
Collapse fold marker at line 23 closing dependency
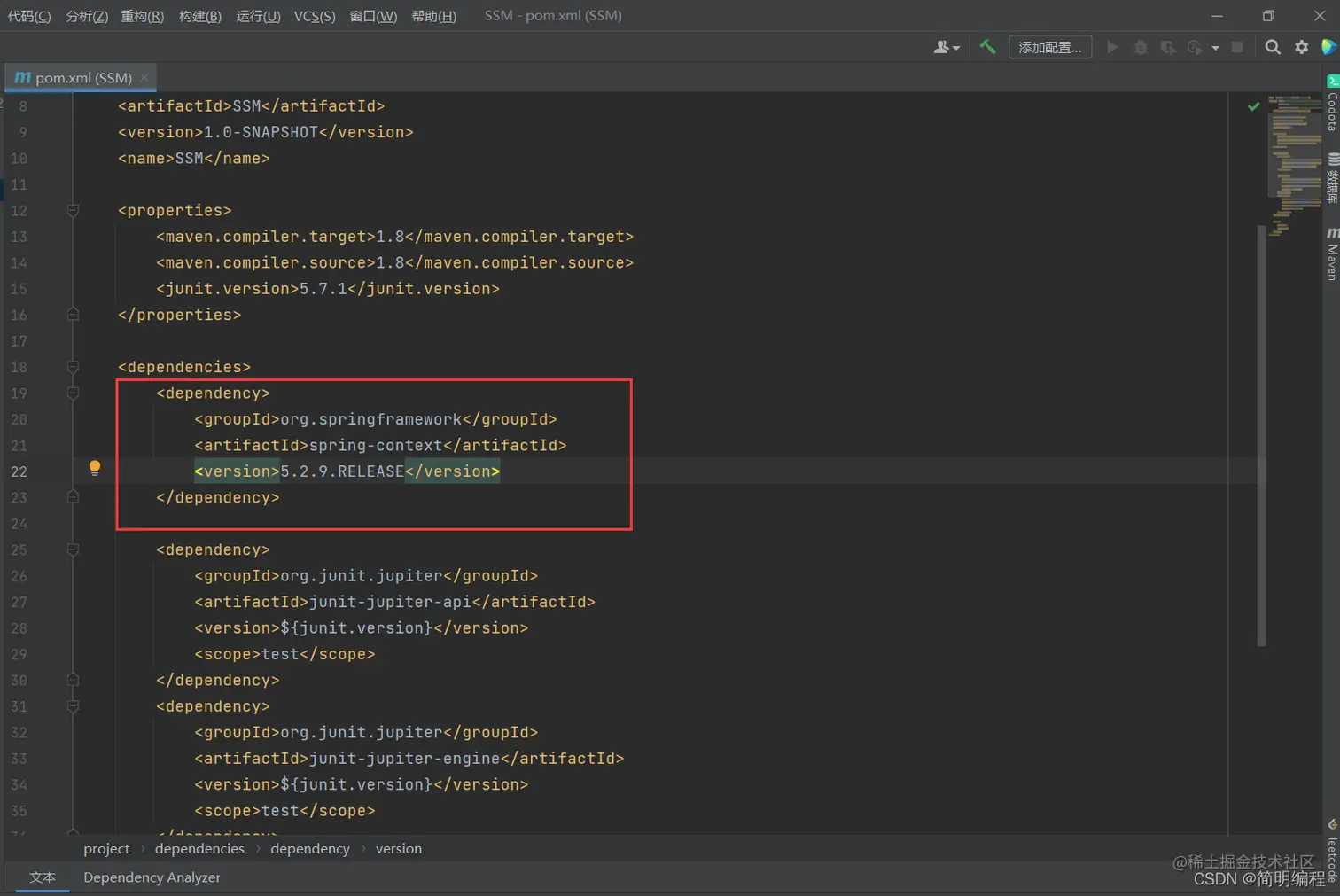[74, 497]
